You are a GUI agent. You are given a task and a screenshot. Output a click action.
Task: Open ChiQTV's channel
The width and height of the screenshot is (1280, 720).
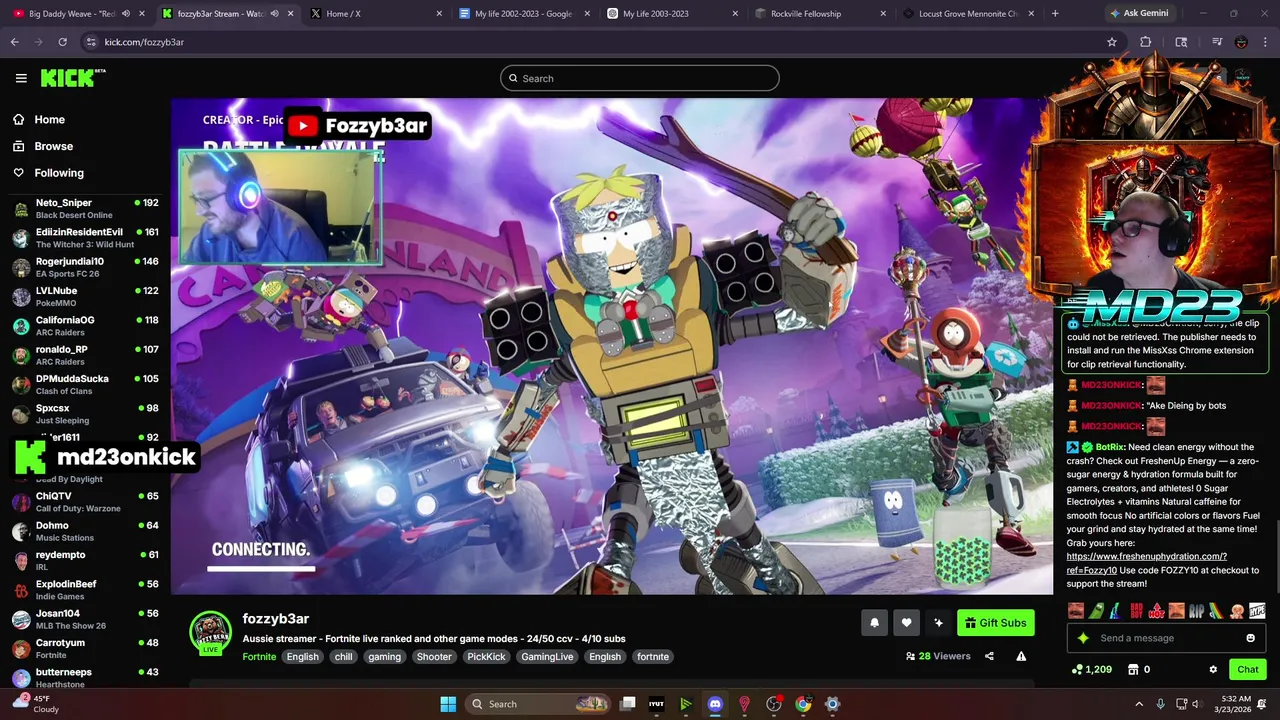click(x=85, y=502)
